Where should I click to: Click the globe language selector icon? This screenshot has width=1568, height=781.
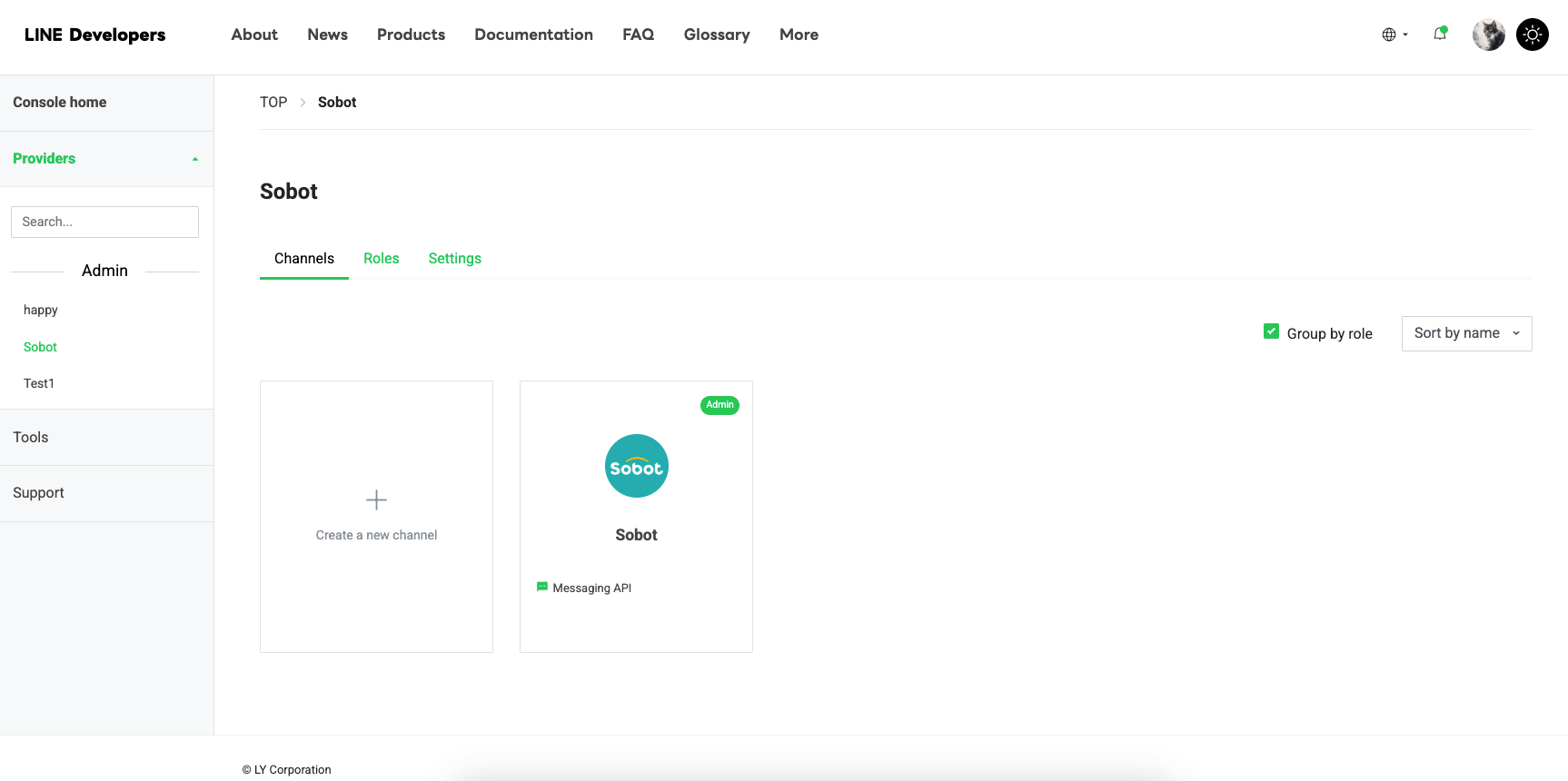point(1389,35)
